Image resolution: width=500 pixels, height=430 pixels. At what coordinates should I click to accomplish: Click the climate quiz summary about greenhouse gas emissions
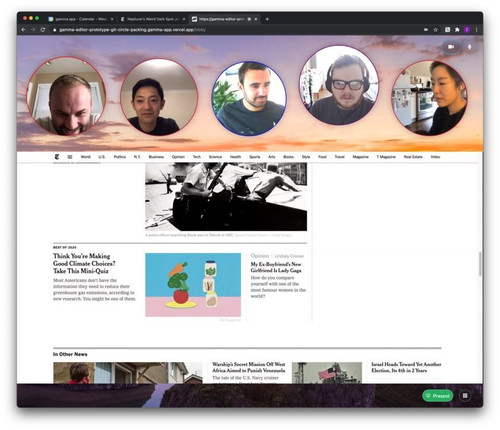coord(94,289)
